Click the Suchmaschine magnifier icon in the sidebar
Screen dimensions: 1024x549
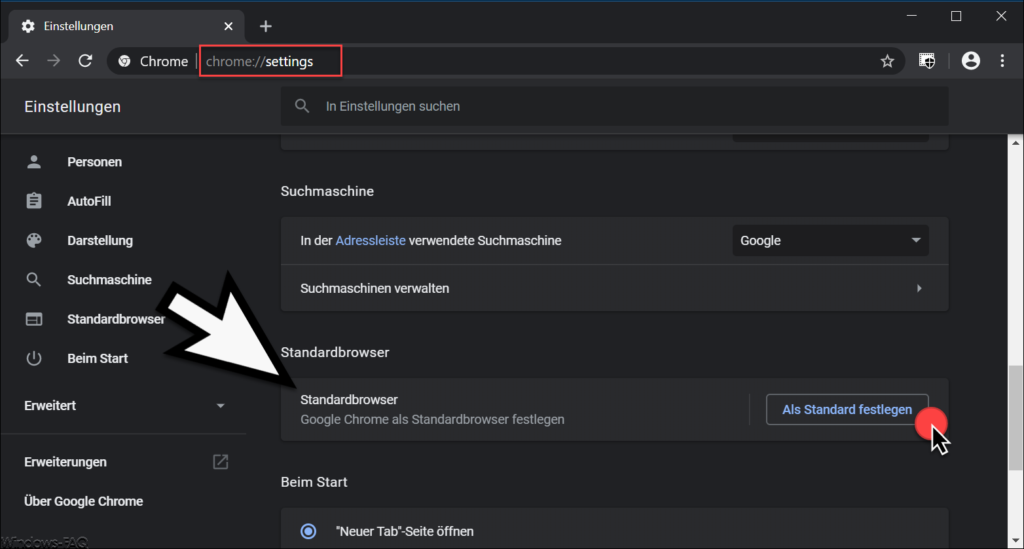pos(34,280)
